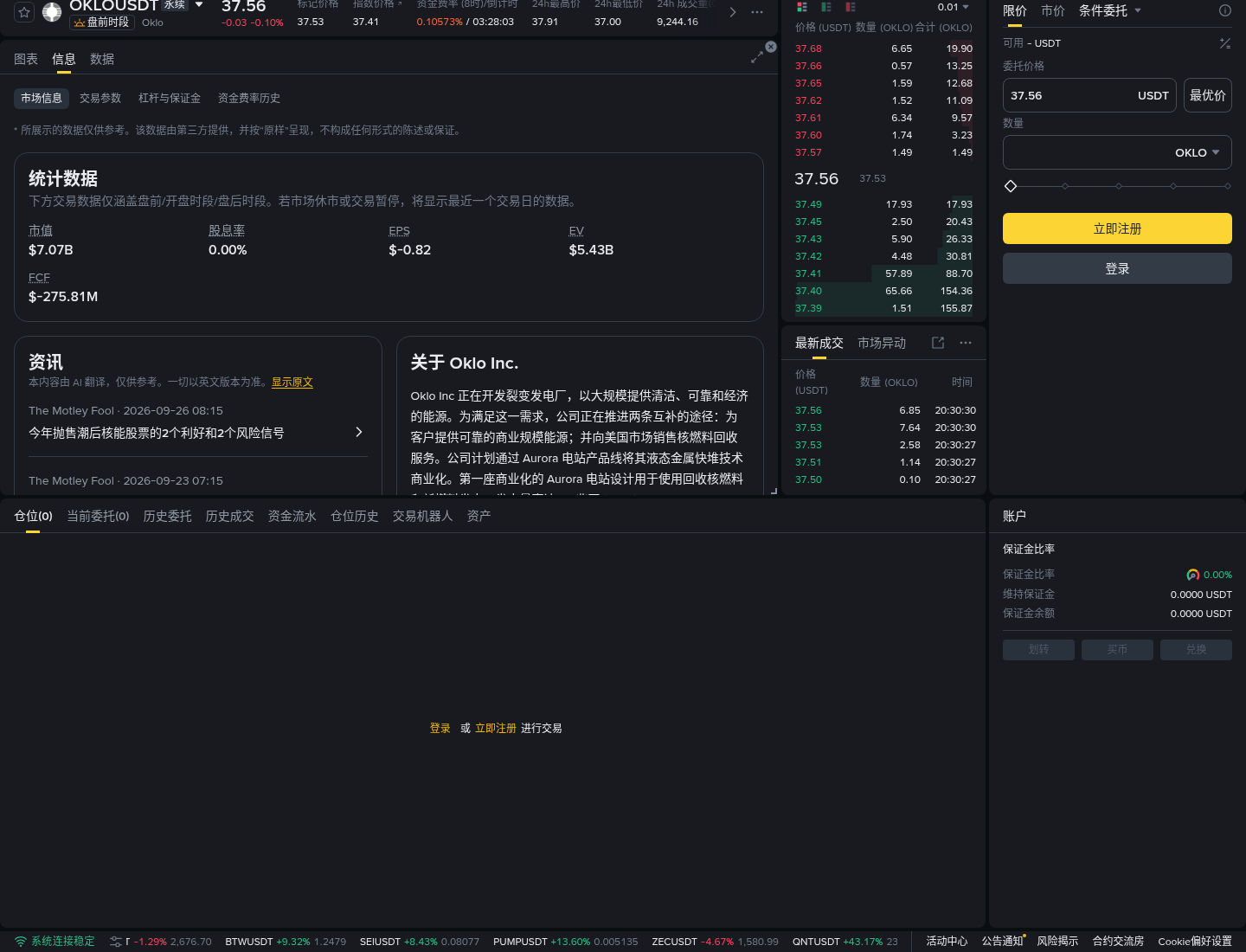Open the 条件委托 order type dropdown
Viewport: 1246px width, 952px height.
(x=1110, y=10)
